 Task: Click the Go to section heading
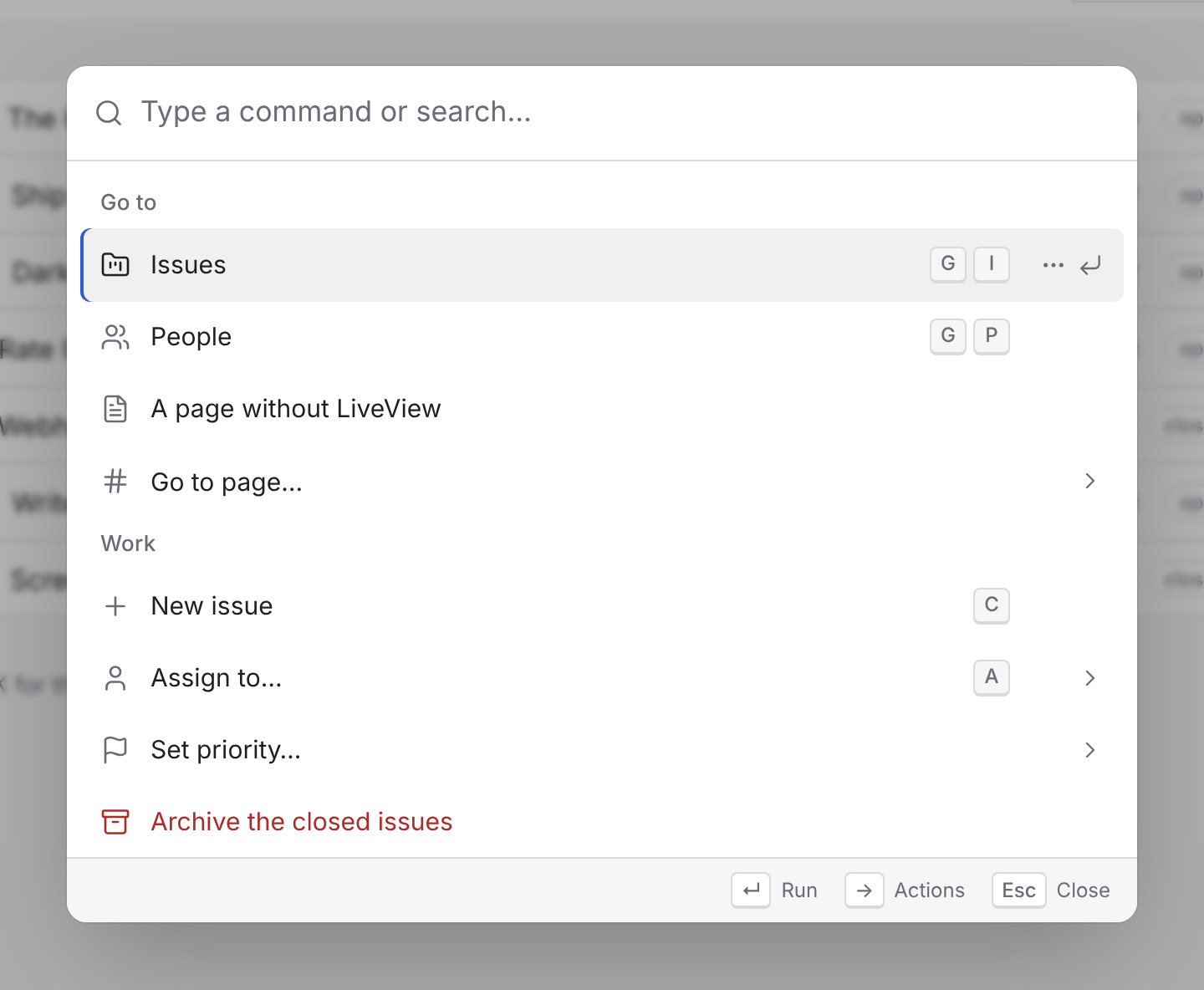click(129, 202)
